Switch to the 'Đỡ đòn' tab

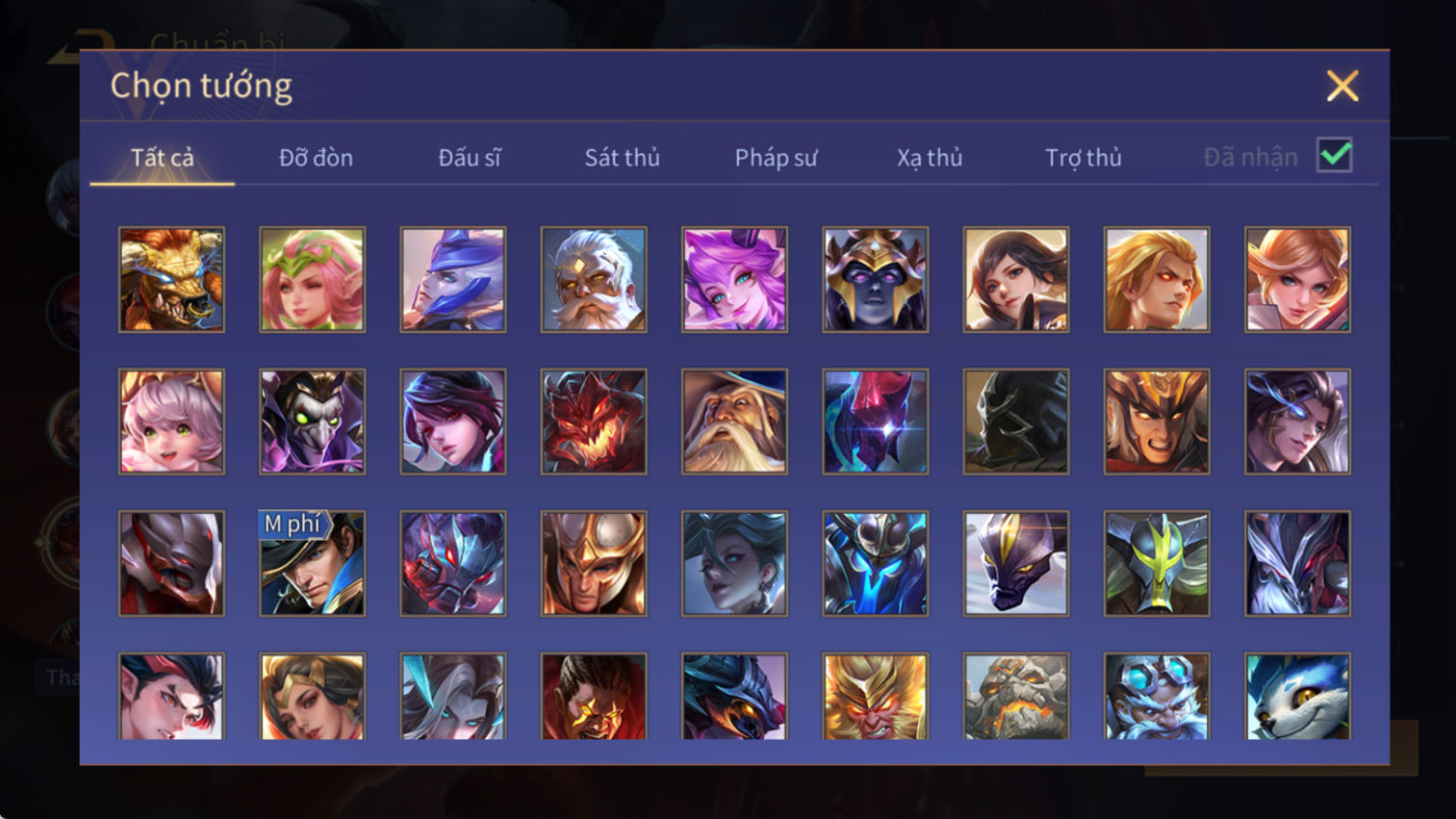[x=316, y=158]
